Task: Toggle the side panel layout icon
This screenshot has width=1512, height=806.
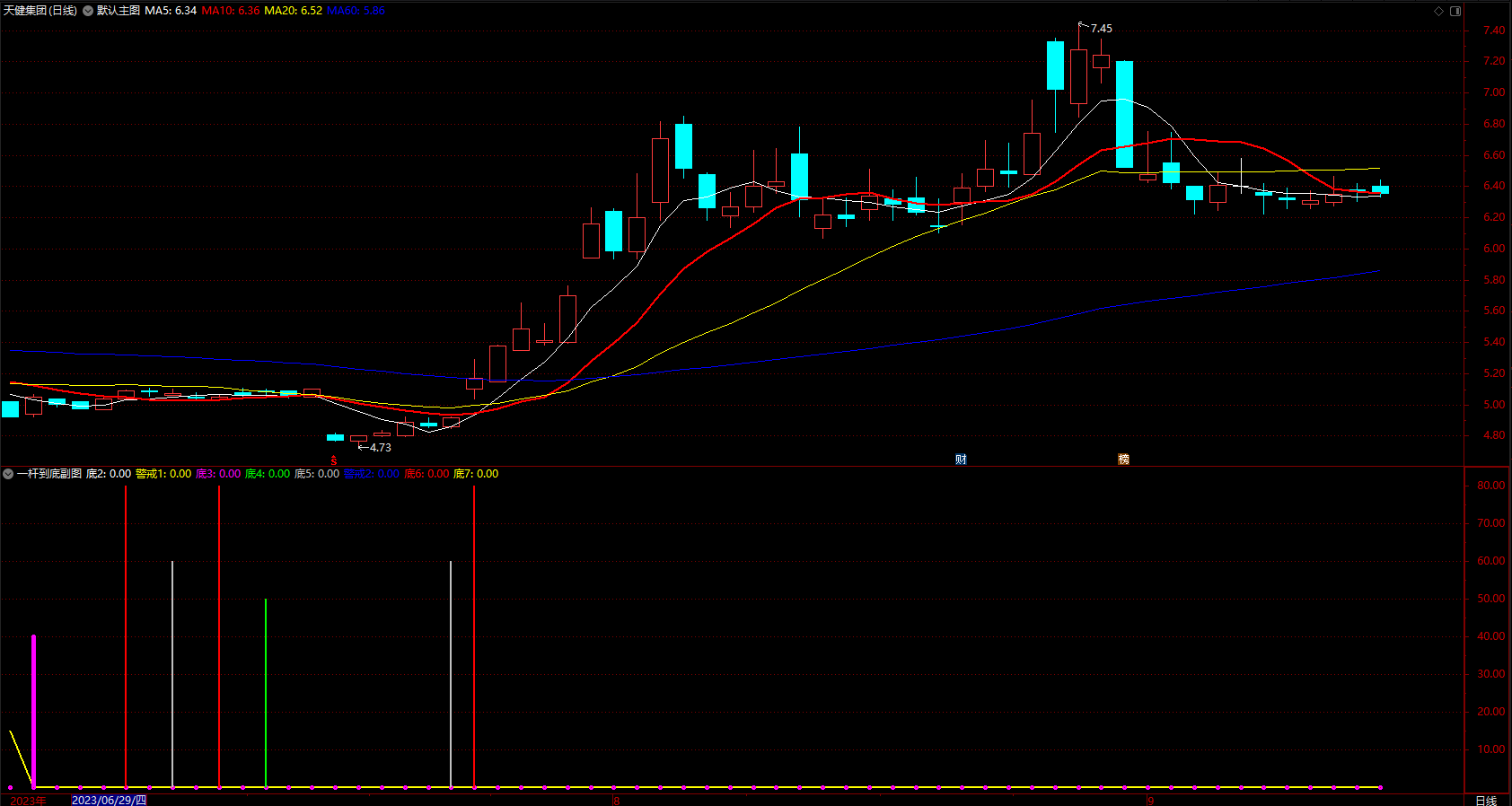Action: (1455, 11)
